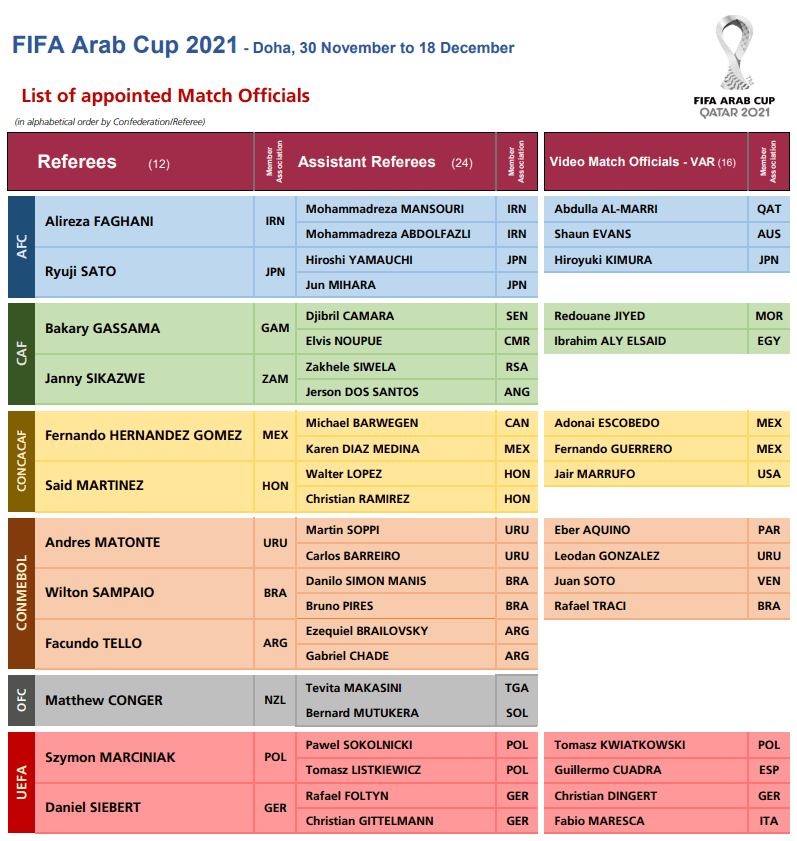This screenshot has height=841, width=797.
Task: Select assistant referee Tevita MAKASINI
Action: click(x=353, y=688)
